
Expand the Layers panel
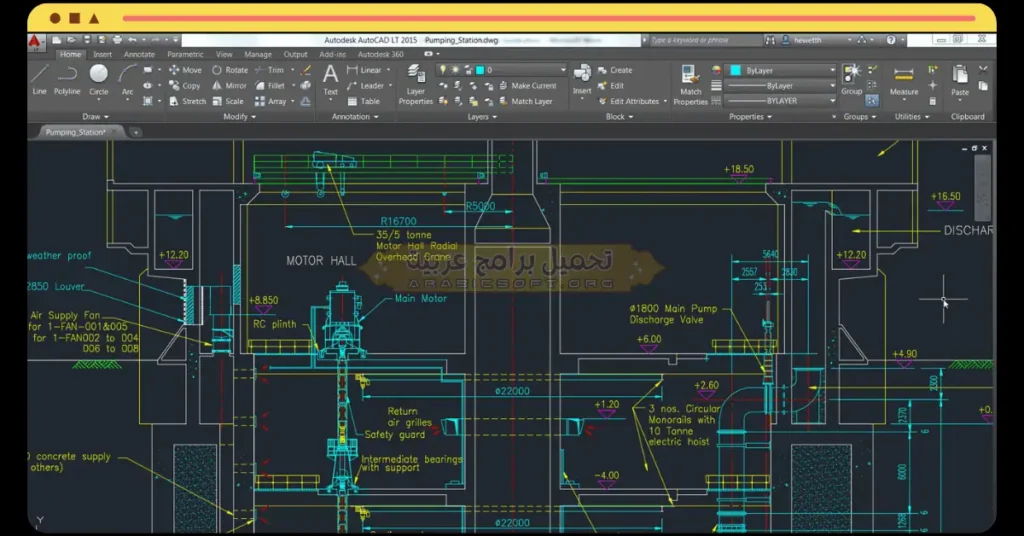(482, 116)
